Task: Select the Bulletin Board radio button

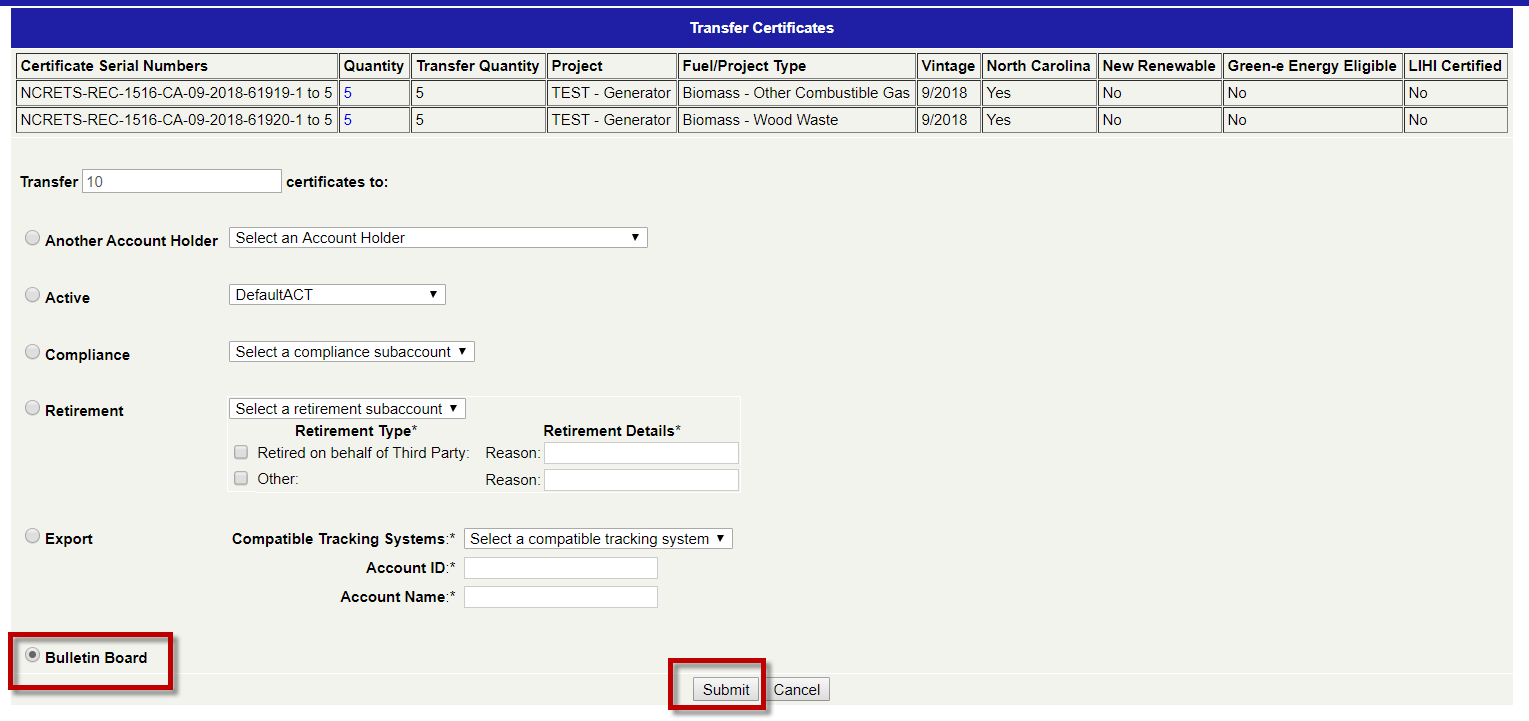Action: point(33,656)
